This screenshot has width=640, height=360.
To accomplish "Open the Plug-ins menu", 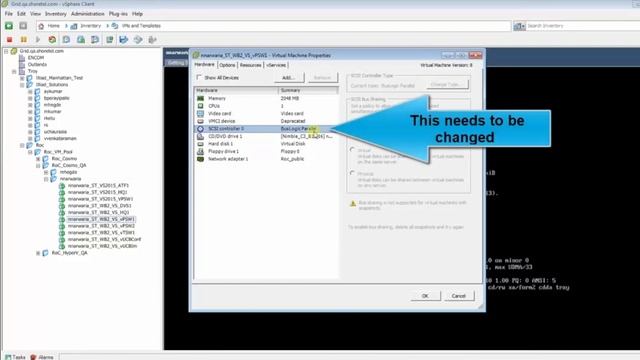I will (118, 14).
